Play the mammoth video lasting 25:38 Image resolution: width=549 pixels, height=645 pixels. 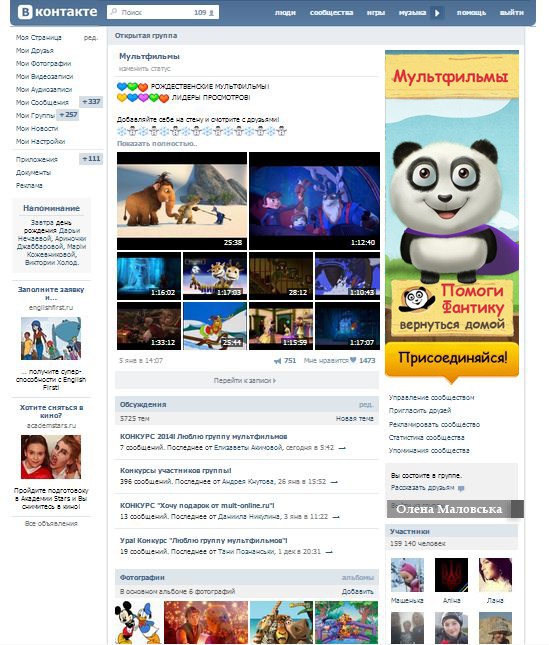tap(182, 201)
